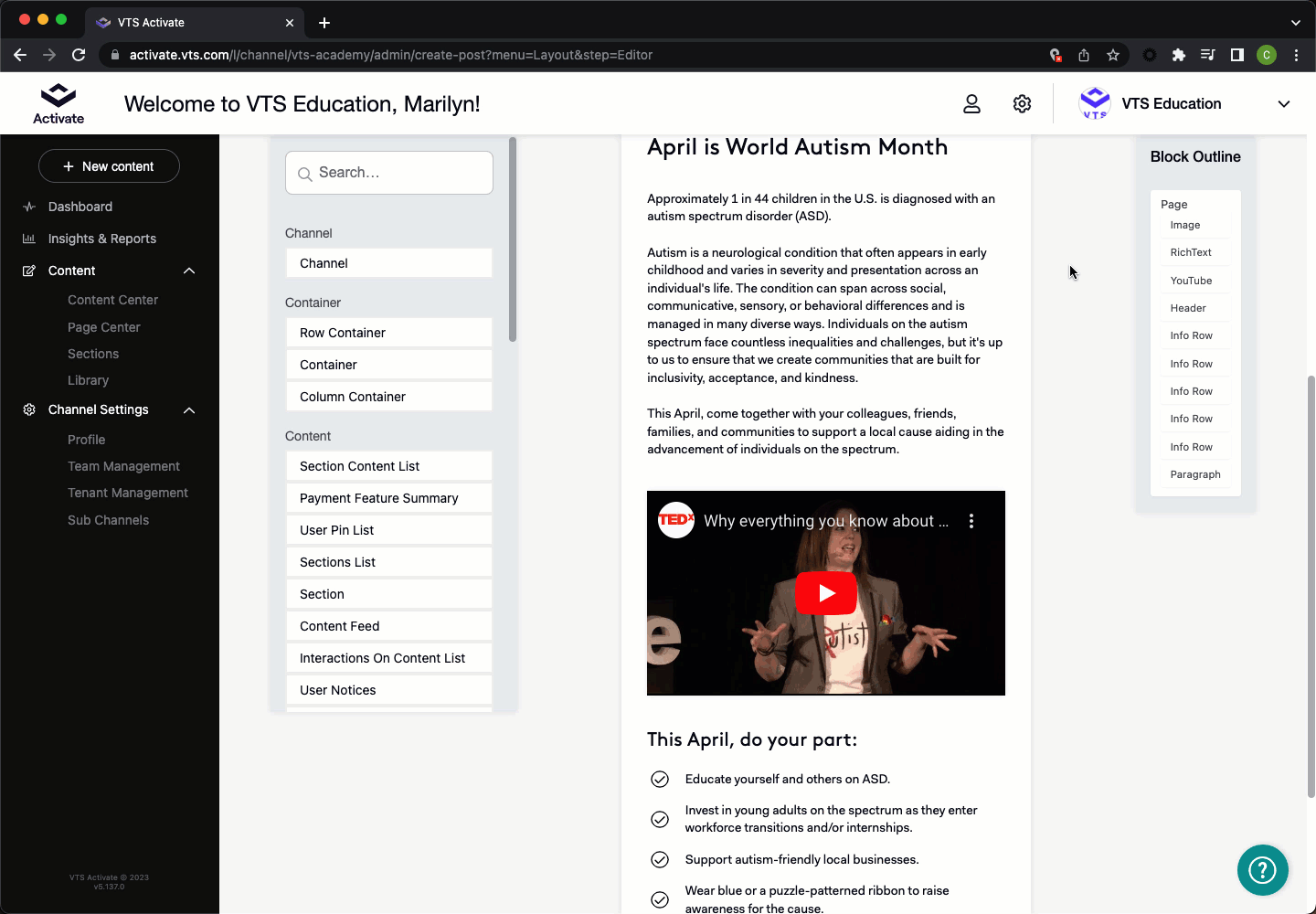
Task: Open Team Management
Action: (123, 466)
